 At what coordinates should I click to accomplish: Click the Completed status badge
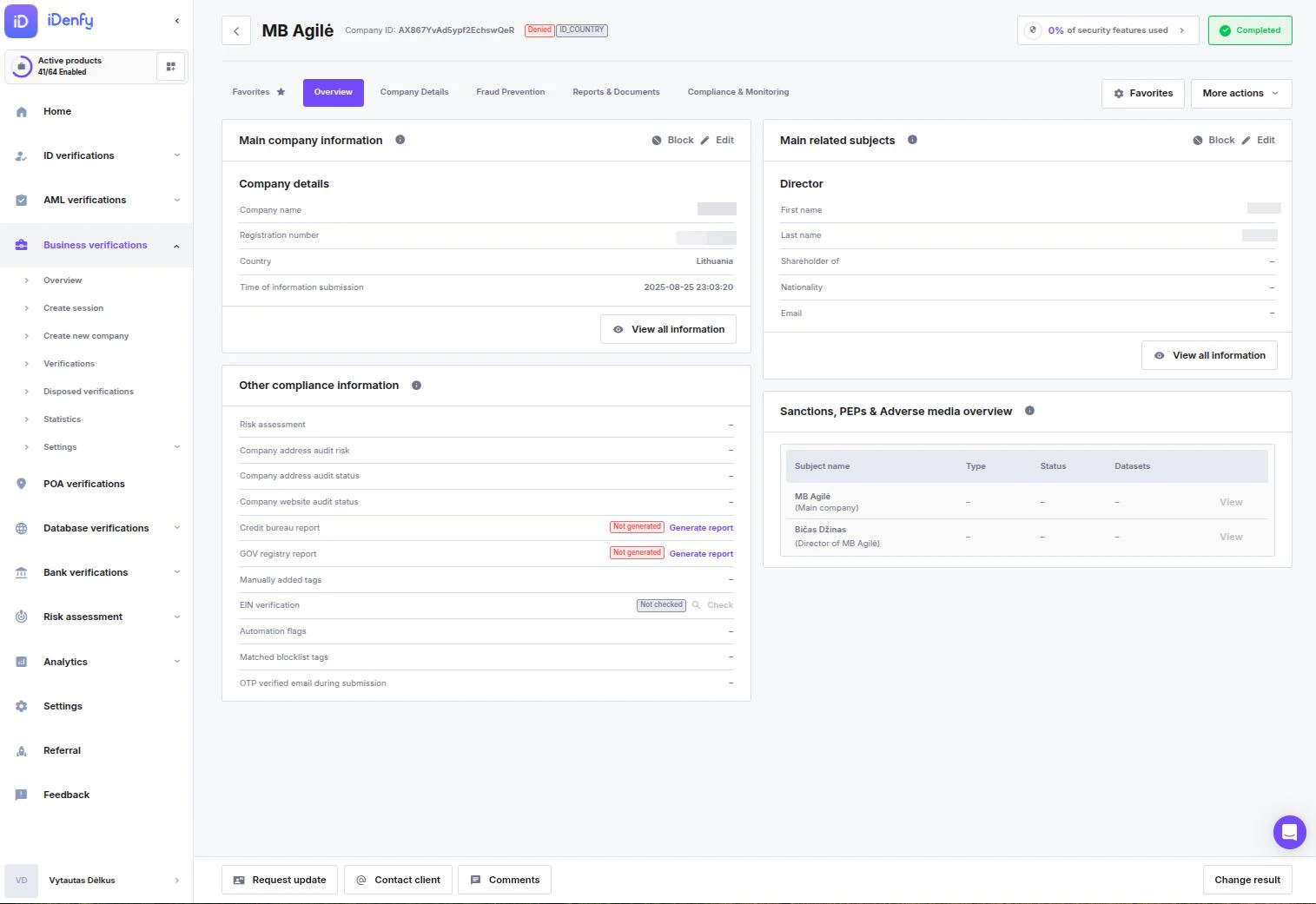pyautogui.click(x=1250, y=30)
